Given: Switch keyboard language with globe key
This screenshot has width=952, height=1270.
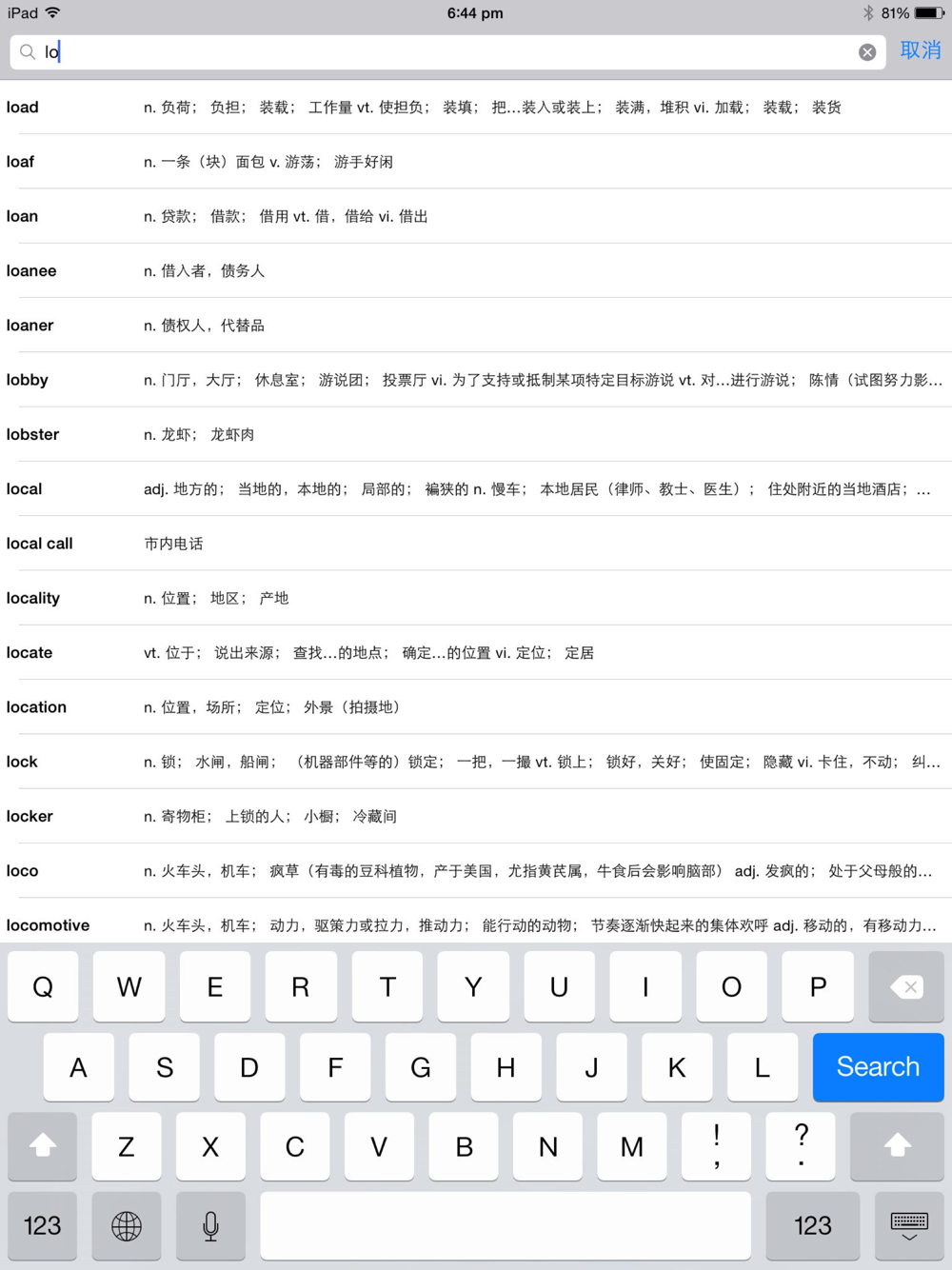Looking at the screenshot, I should point(127,1226).
